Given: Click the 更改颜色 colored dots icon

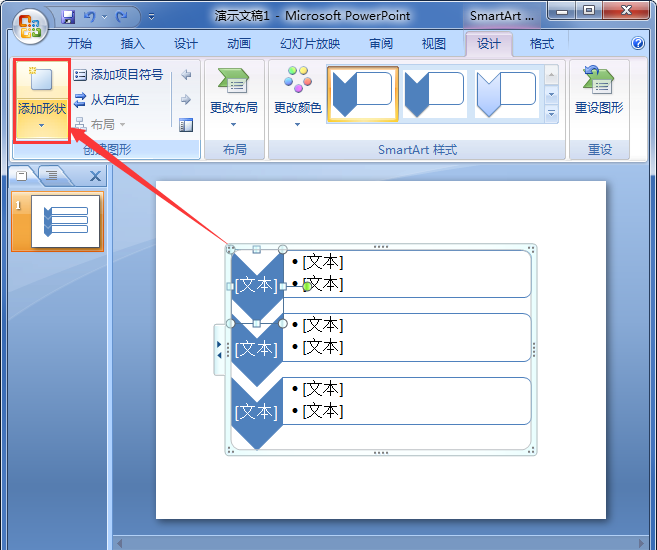Looking at the screenshot, I should pos(297,80).
